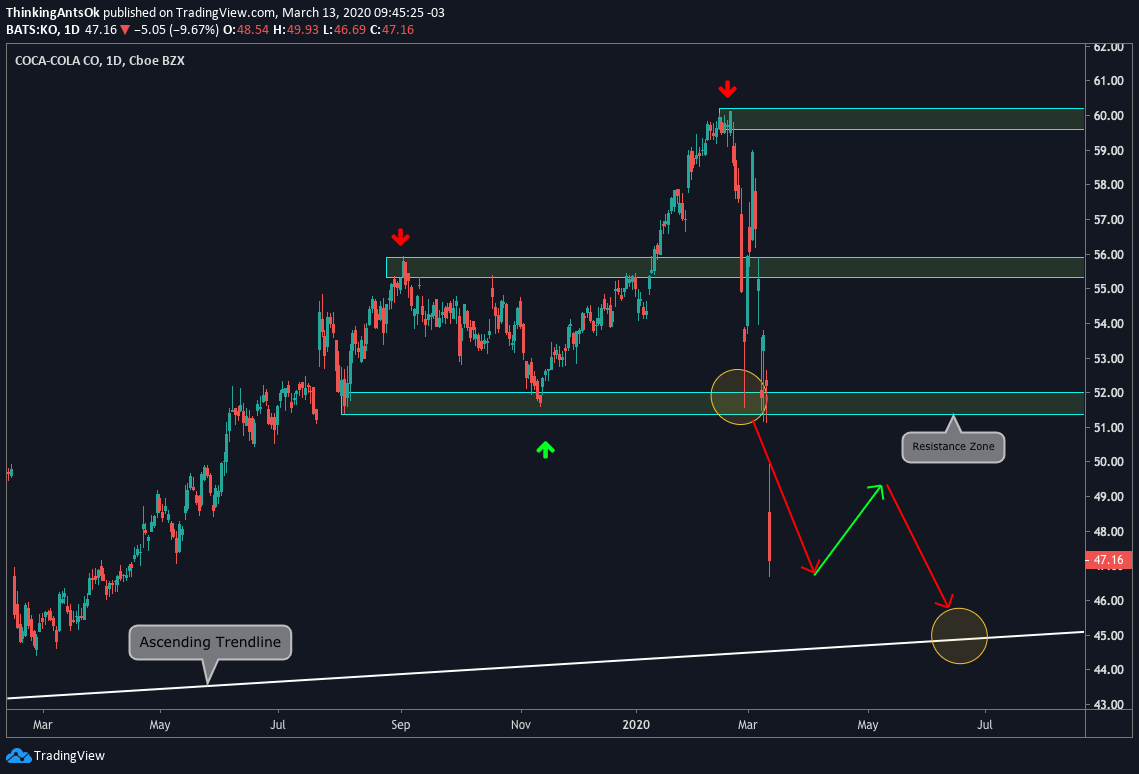Click the yellow circle on the ascending trendline
Viewport: 1139px width, 774px height.
[x=959, y=636]
